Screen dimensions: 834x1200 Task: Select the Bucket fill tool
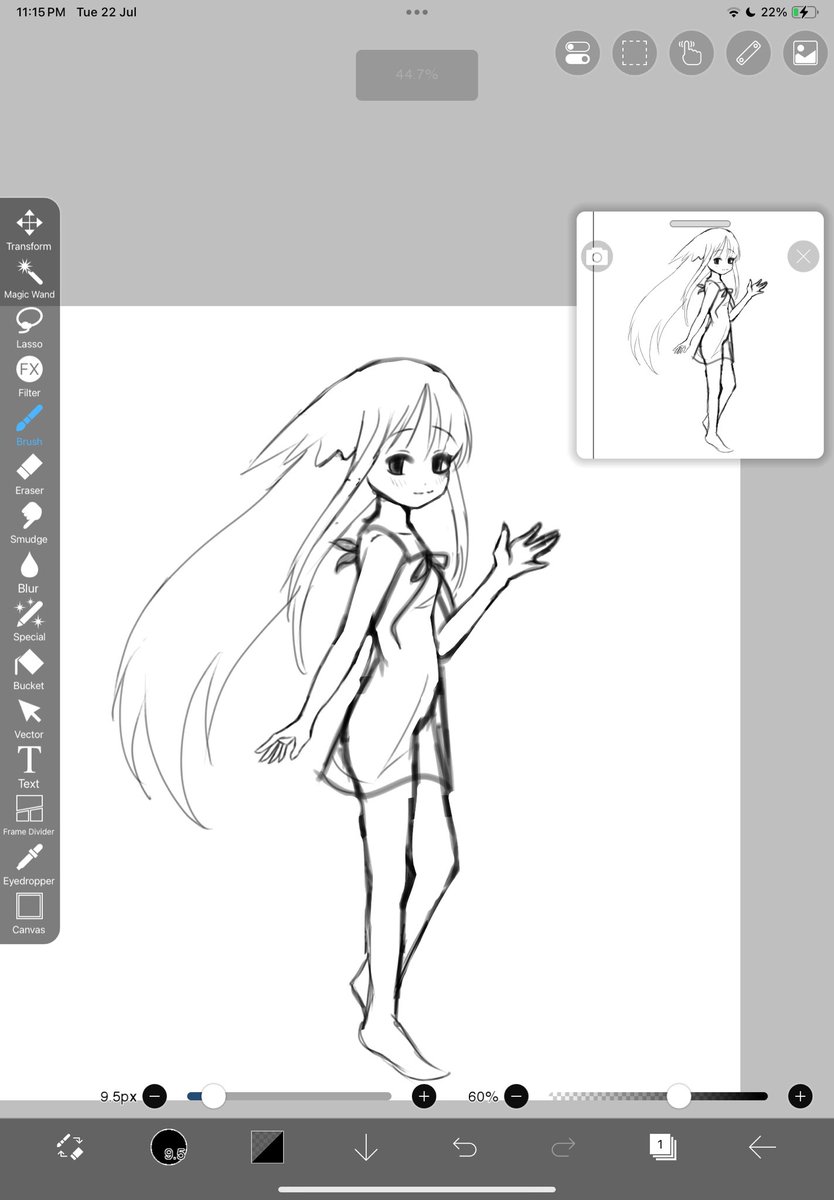click(x=29, y=670)
